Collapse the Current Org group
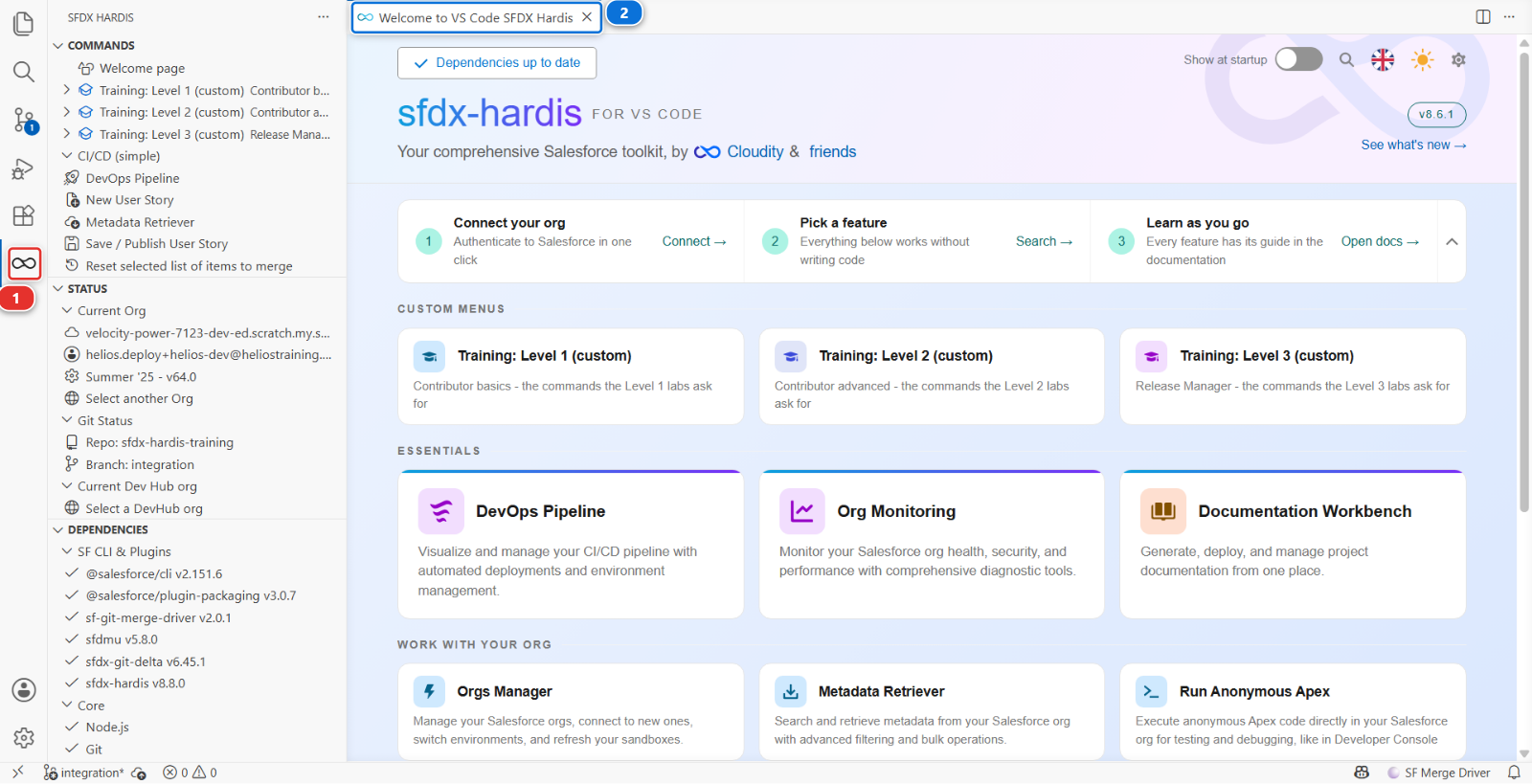This screenshot has width=1532, height=784. coord(67,310)
